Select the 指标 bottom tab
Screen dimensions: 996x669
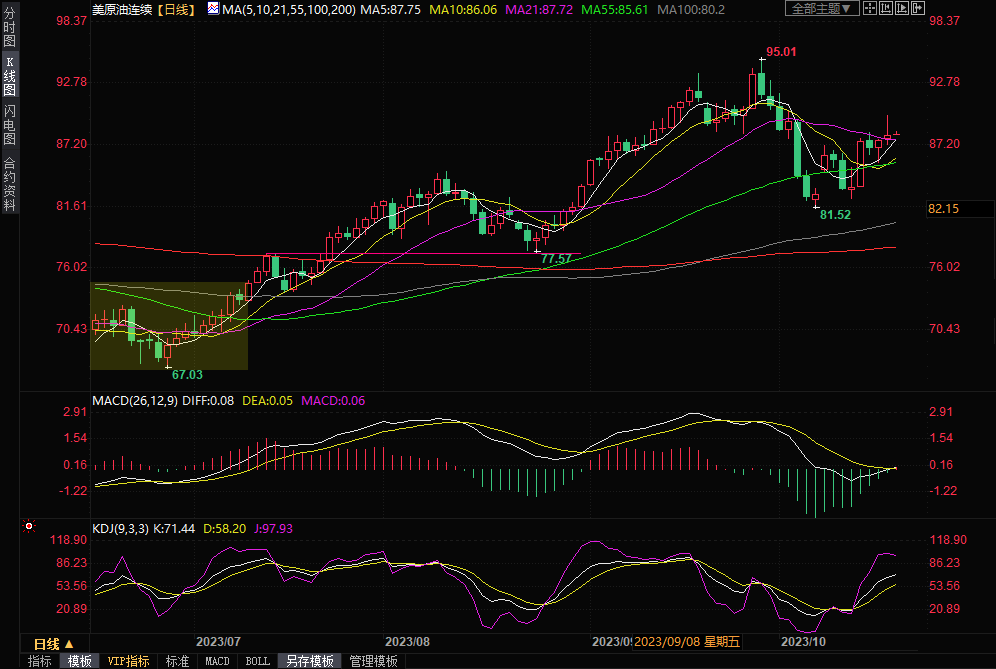(39, 661)
